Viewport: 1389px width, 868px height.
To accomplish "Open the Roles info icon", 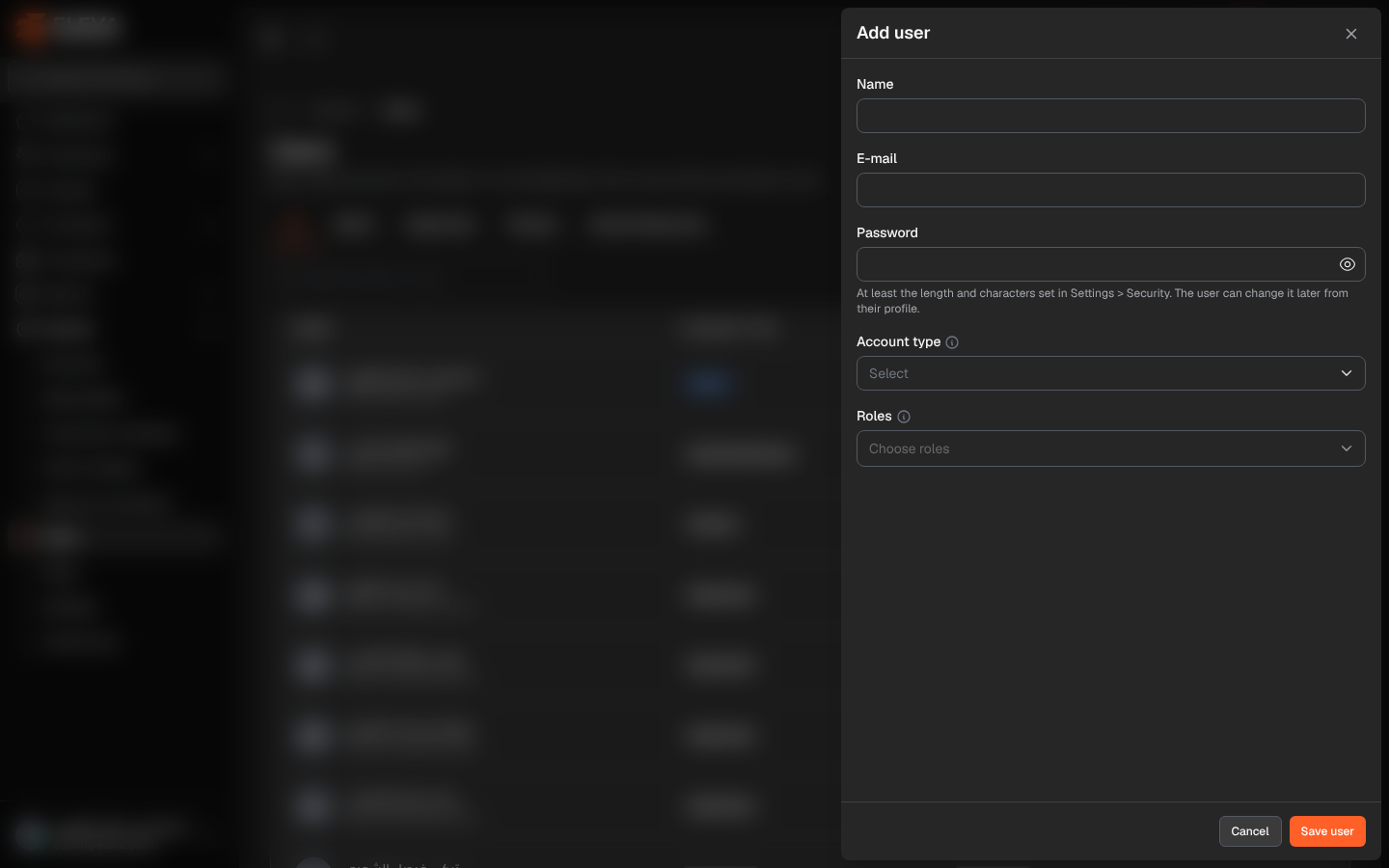I will tap(904, 417).
